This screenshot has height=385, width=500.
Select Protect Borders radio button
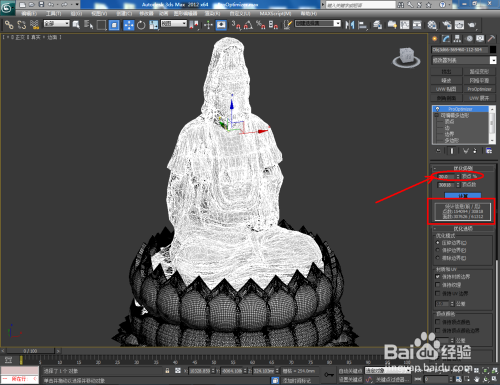click(x=438, y=250)
